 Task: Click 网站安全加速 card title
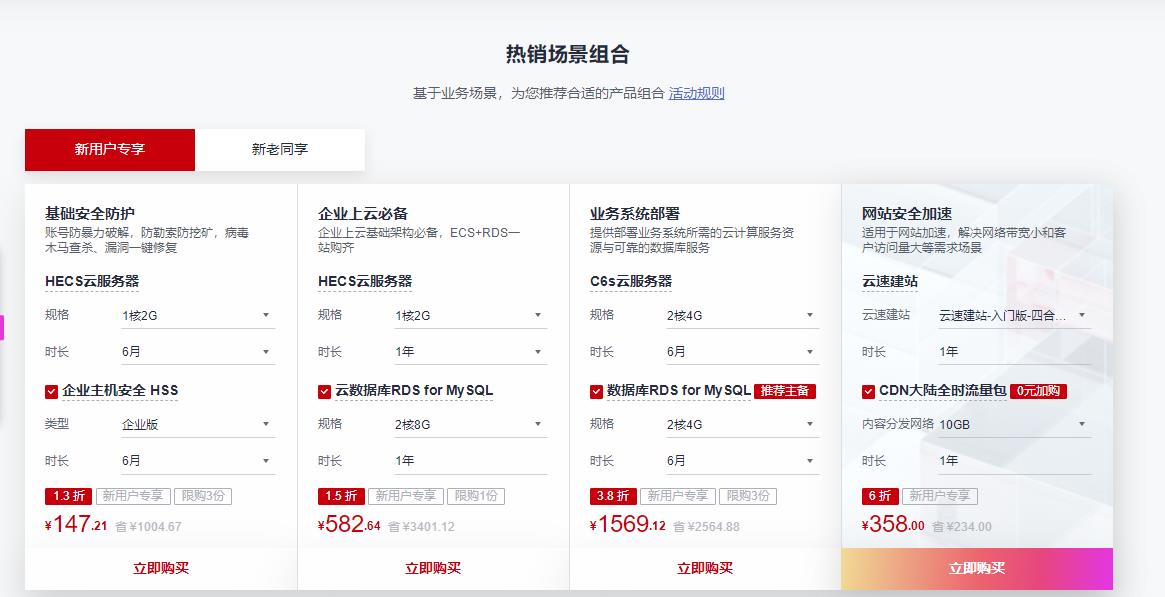pos(906,214)
